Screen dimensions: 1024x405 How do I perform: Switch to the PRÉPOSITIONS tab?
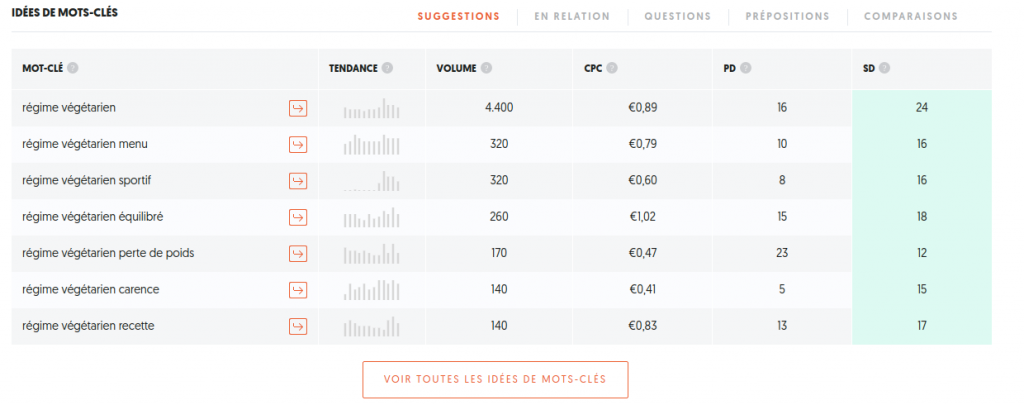click(x=787, y=16)
